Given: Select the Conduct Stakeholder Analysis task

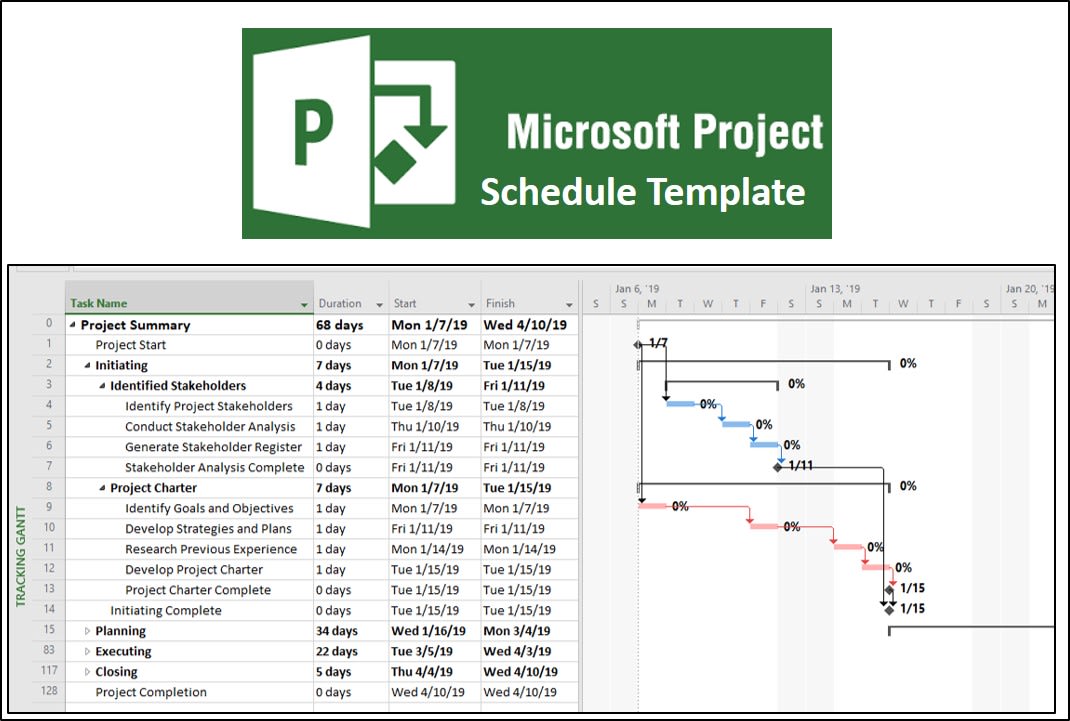Looking at the screenshot, I should click(x=210, y=427).
